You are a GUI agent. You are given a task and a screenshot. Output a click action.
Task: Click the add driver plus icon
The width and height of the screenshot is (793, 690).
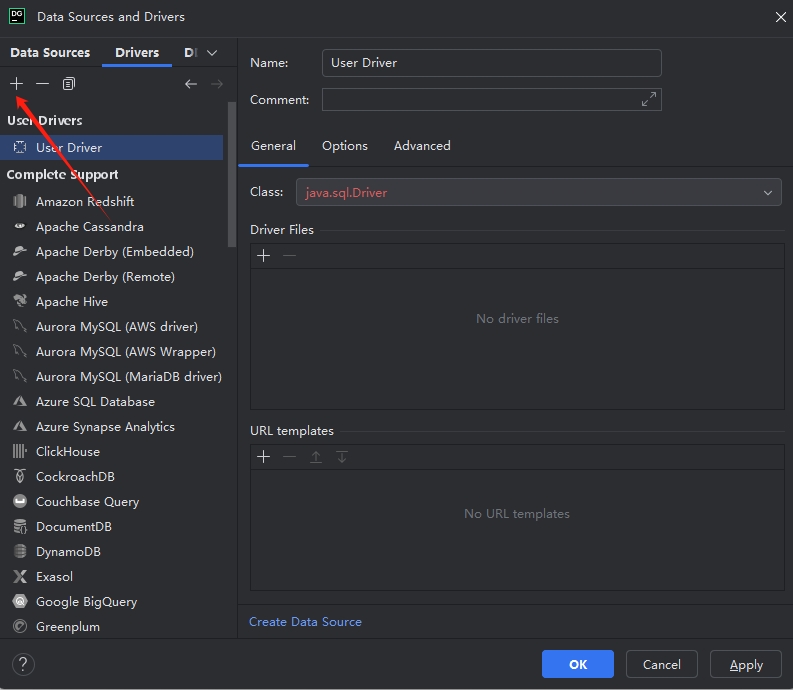pos(17,84)
